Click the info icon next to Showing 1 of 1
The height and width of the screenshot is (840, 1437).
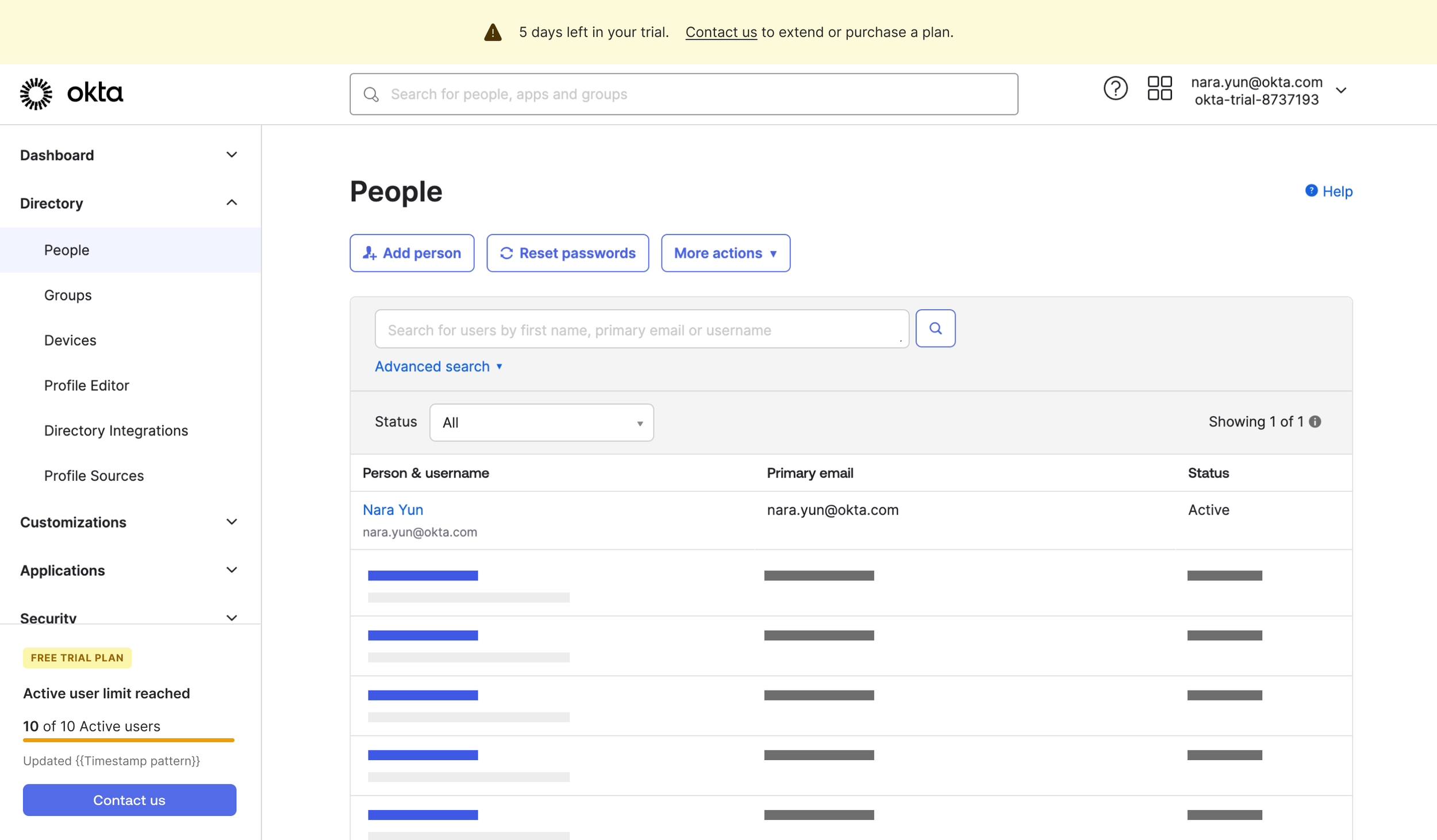point(1315,422)
